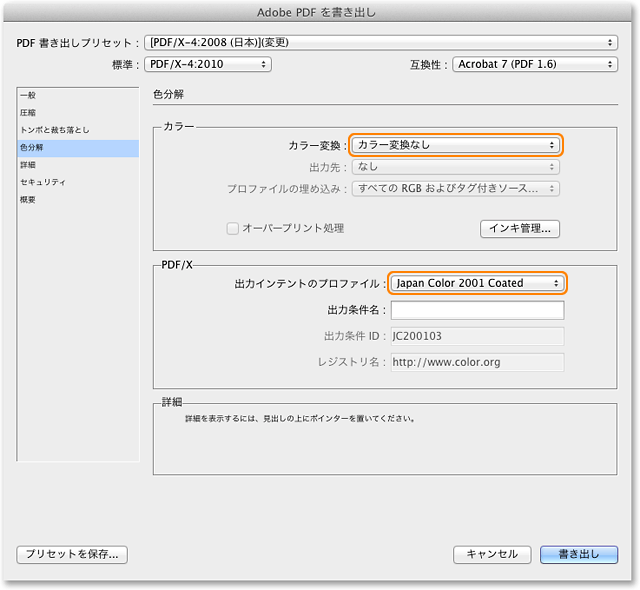The height and width of the screenshot is (590, 640).
Task: Open the PDF書き出しプリセット dropdown
Action: (380, 42)
